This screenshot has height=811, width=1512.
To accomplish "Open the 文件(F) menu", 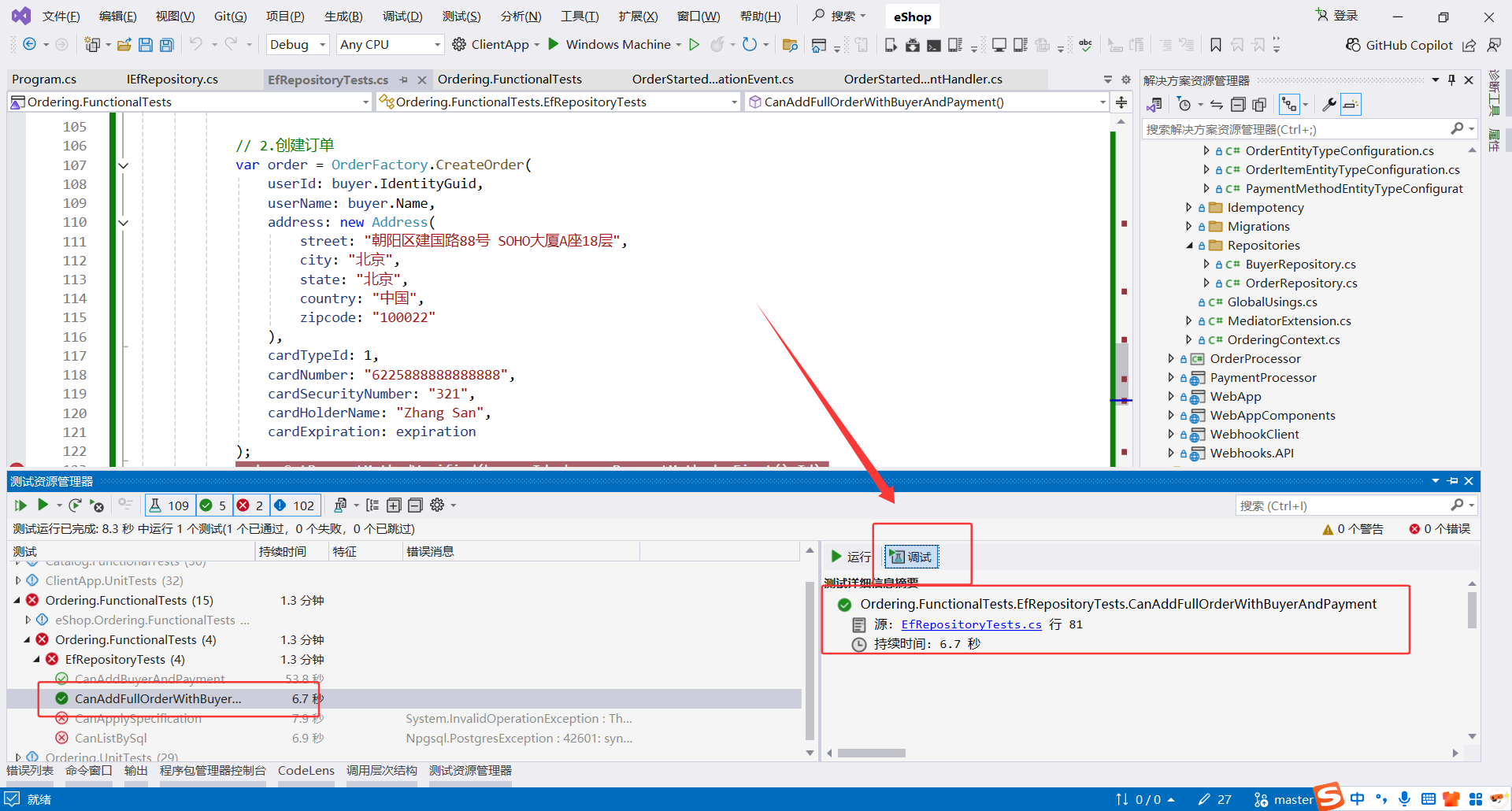I will 61,17.
